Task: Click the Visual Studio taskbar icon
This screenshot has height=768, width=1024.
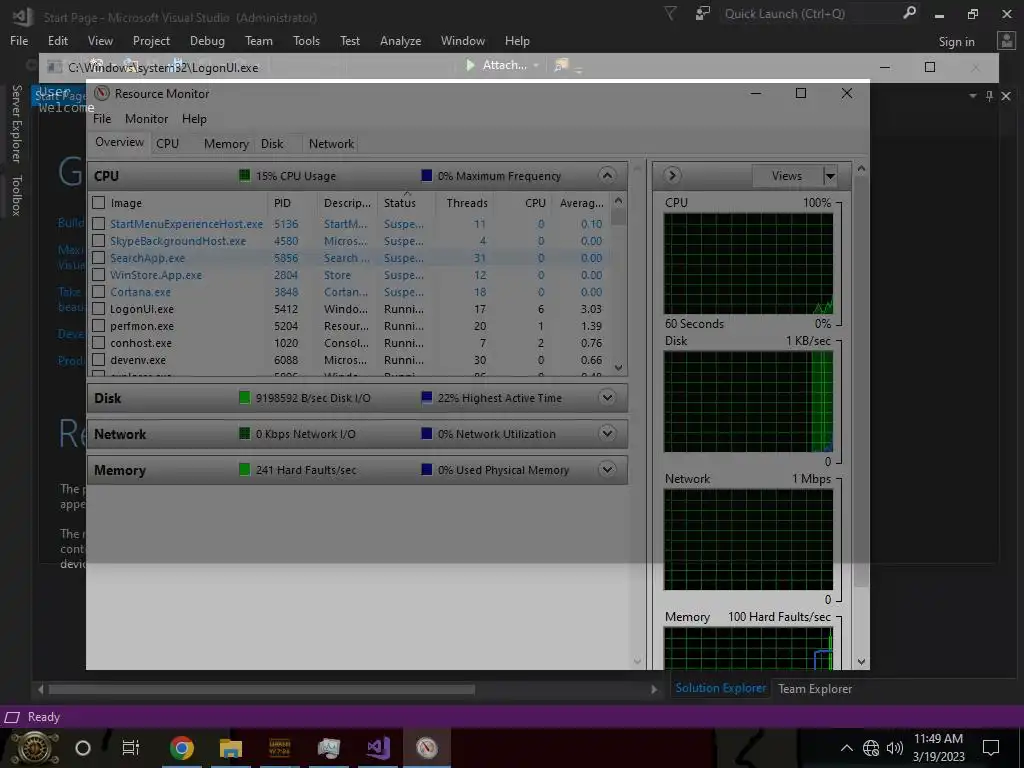Action: click(x=378, y=748)
